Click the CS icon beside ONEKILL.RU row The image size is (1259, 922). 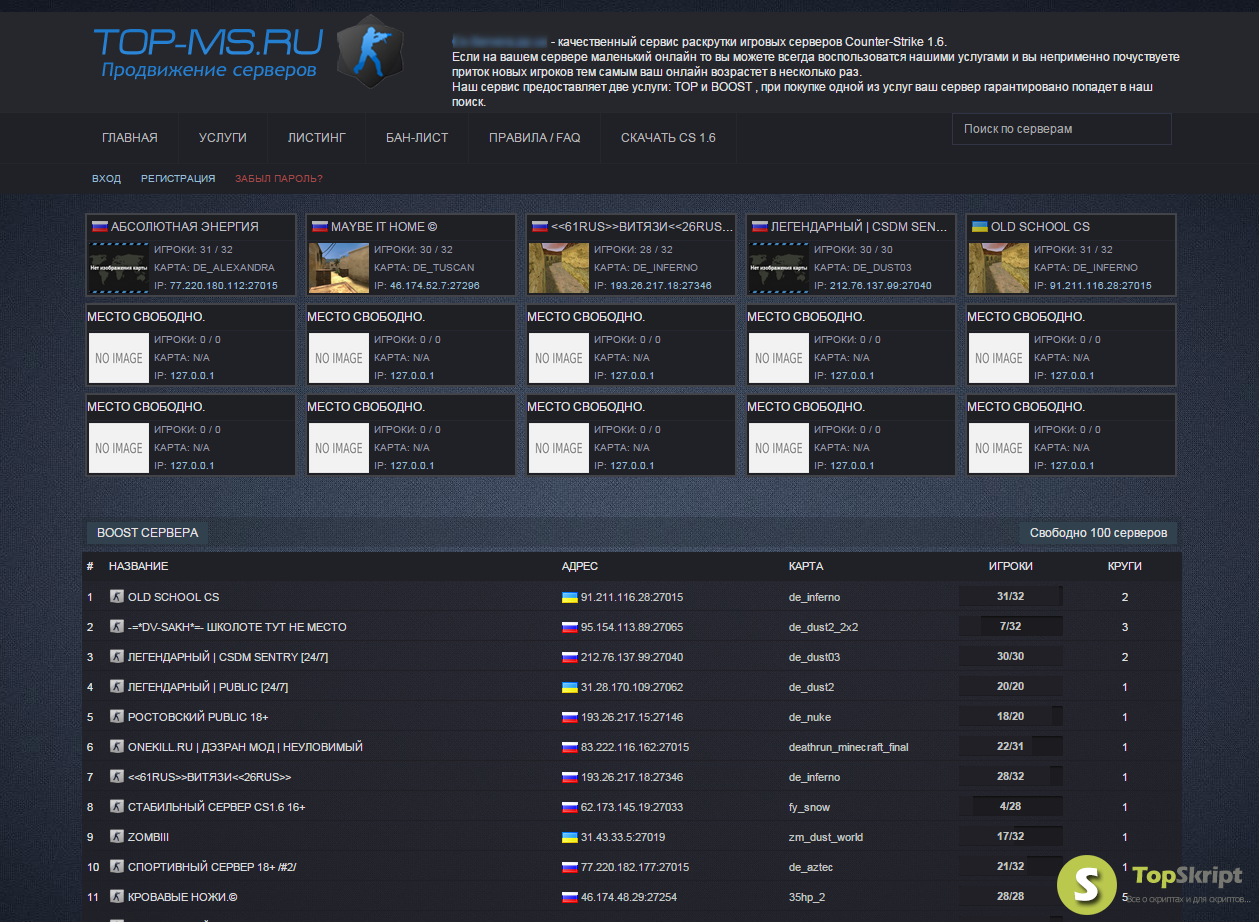click(116, 746)
